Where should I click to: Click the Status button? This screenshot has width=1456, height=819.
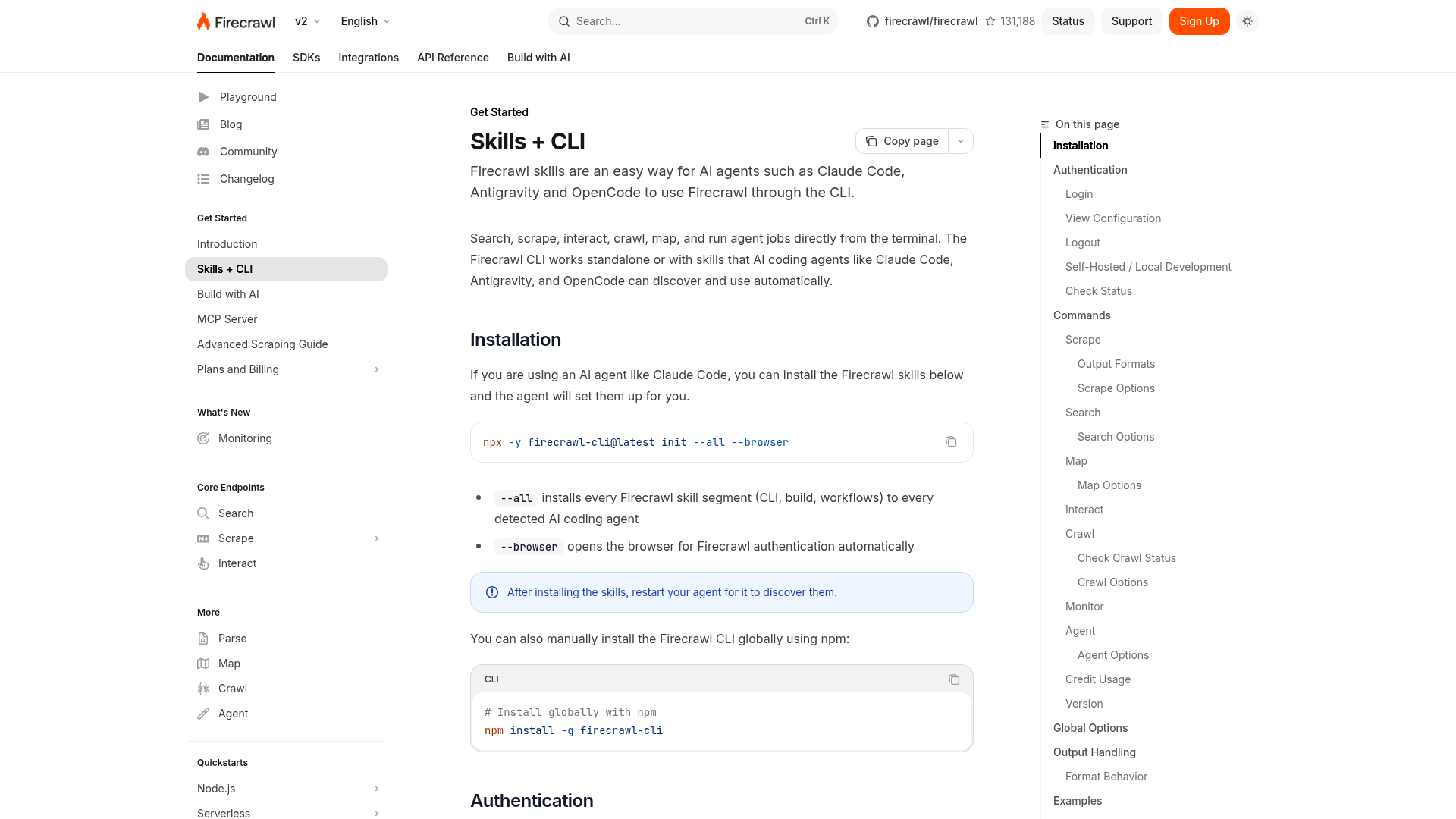1068,21
